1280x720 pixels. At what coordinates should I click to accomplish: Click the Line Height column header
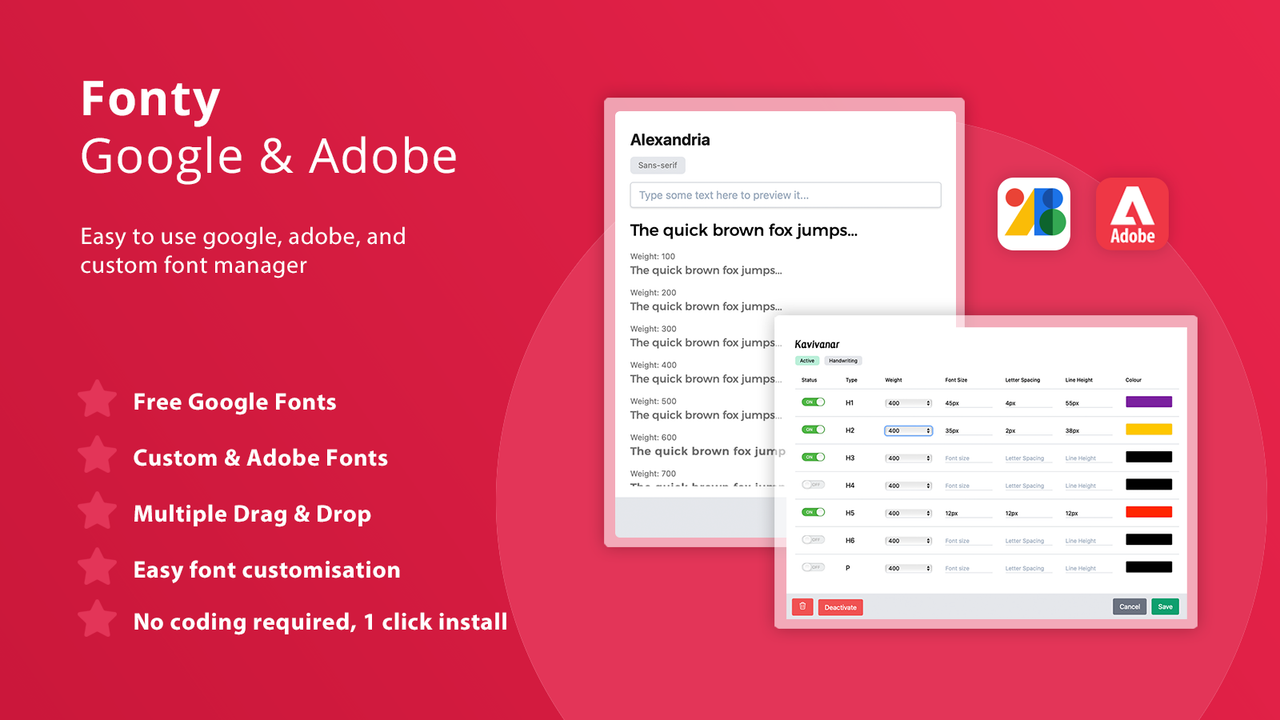point(1080,380)
